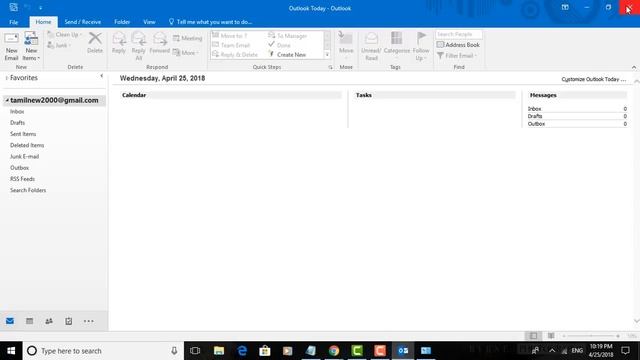640x360 pixels.
Task: Open Ribbon Display Options
Action: point(565,7)
